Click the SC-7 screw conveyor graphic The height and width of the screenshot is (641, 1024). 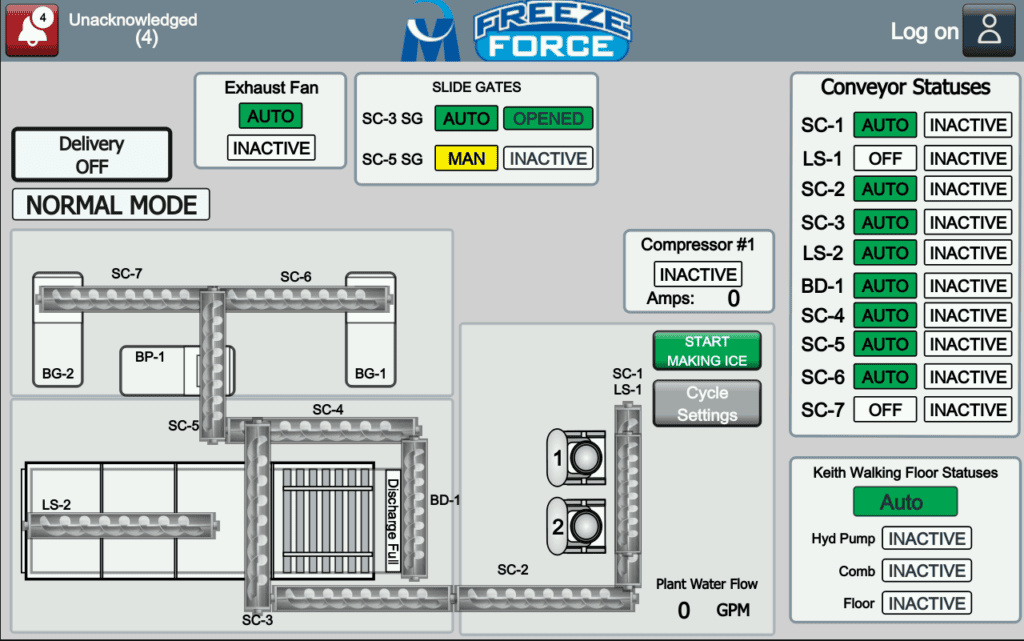[x=119, y=298]
